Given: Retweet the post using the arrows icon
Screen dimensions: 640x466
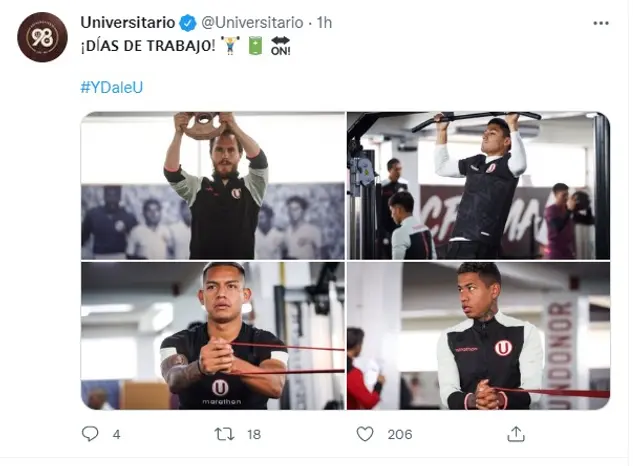Looking at the screenshot, I should click(x=227, y=434).
